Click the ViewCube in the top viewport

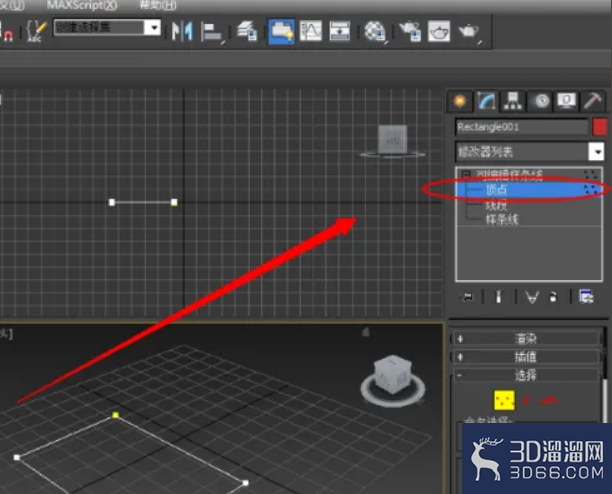click(x=392, y=140)
